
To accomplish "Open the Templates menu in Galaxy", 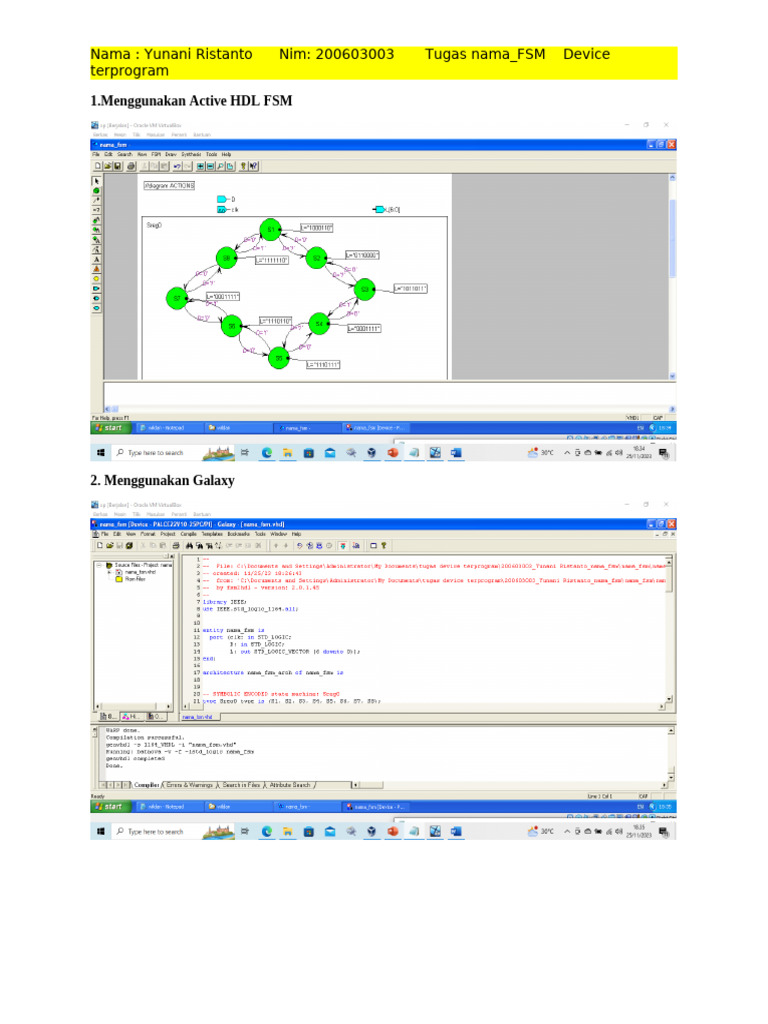I will [x=212, y=534].
